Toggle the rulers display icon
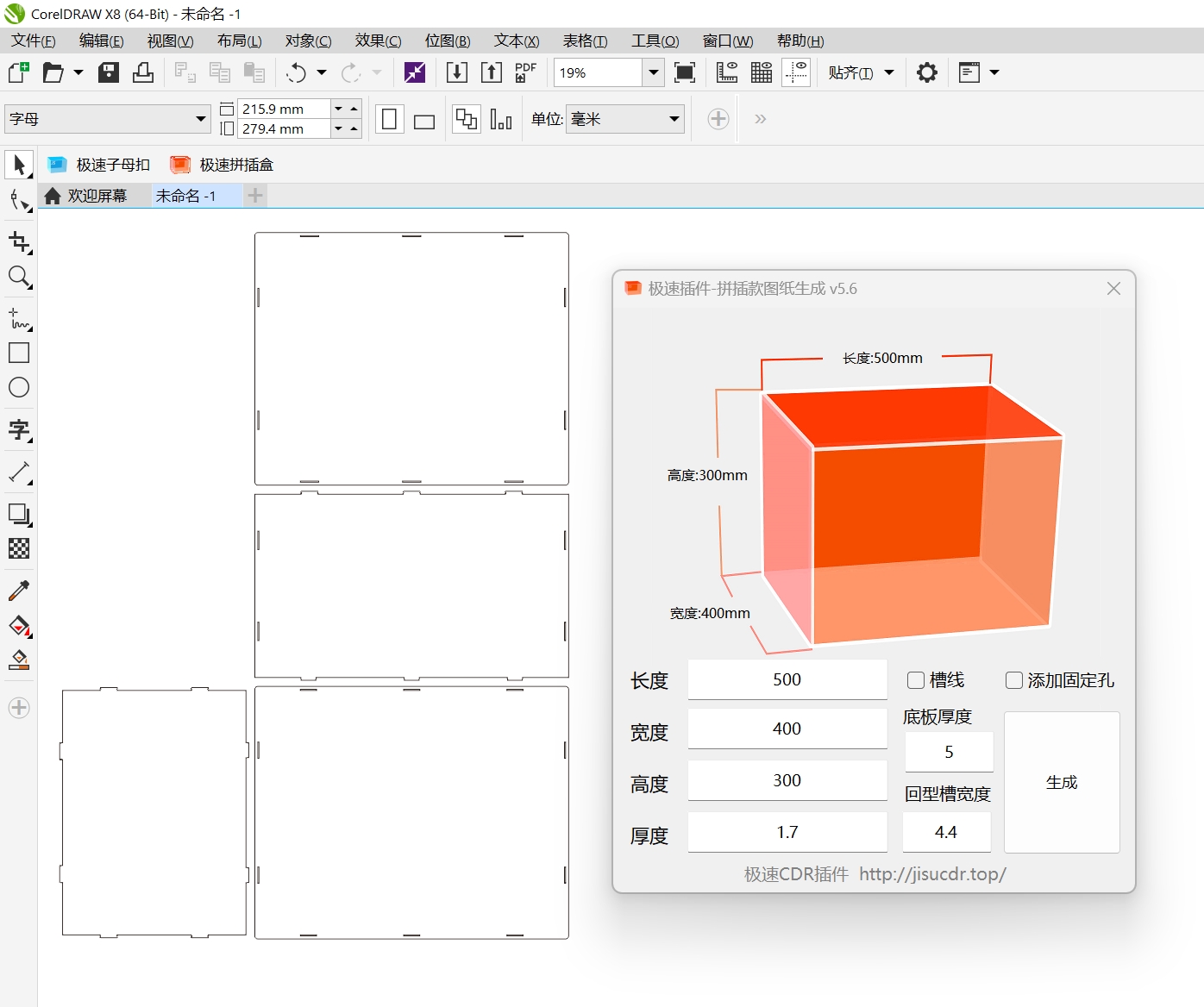Viewport: 1204px width, 1007px height. (727, 72)
